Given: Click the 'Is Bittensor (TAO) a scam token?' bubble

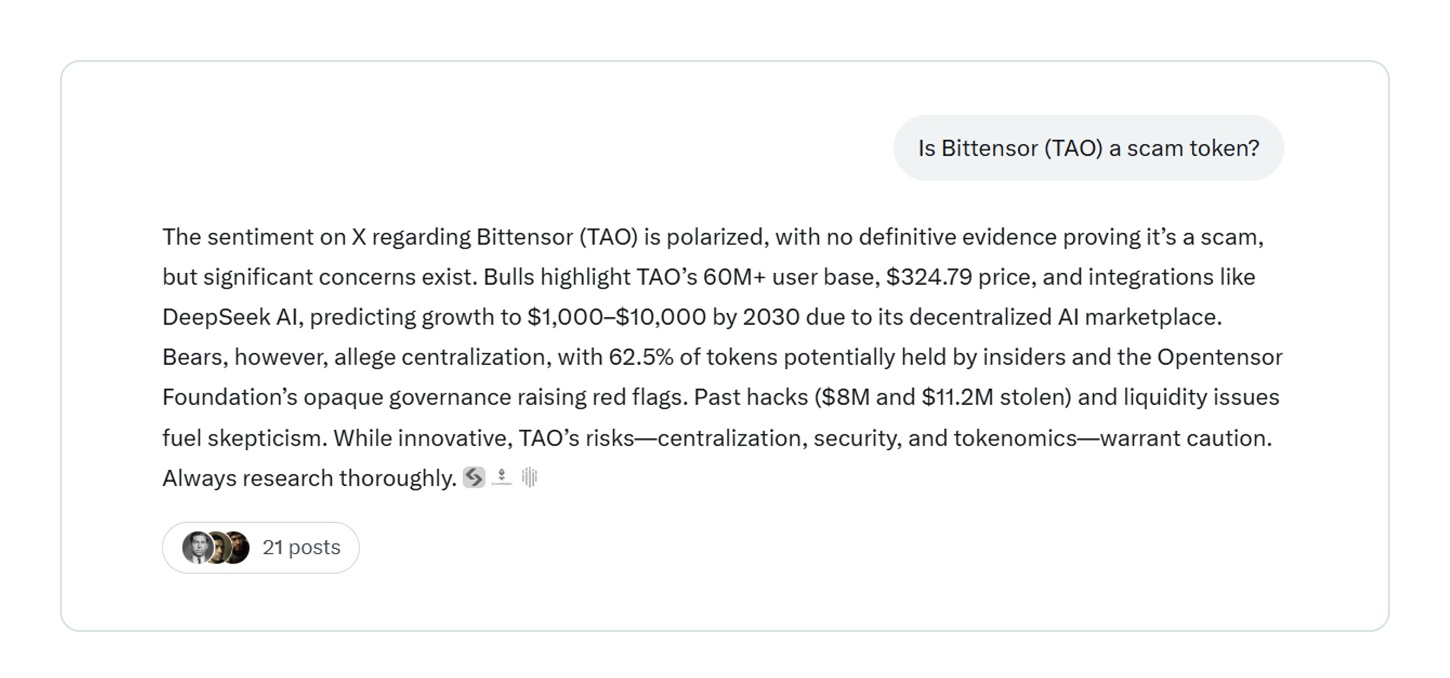Looking at the screenshot, I should 1088,148.
